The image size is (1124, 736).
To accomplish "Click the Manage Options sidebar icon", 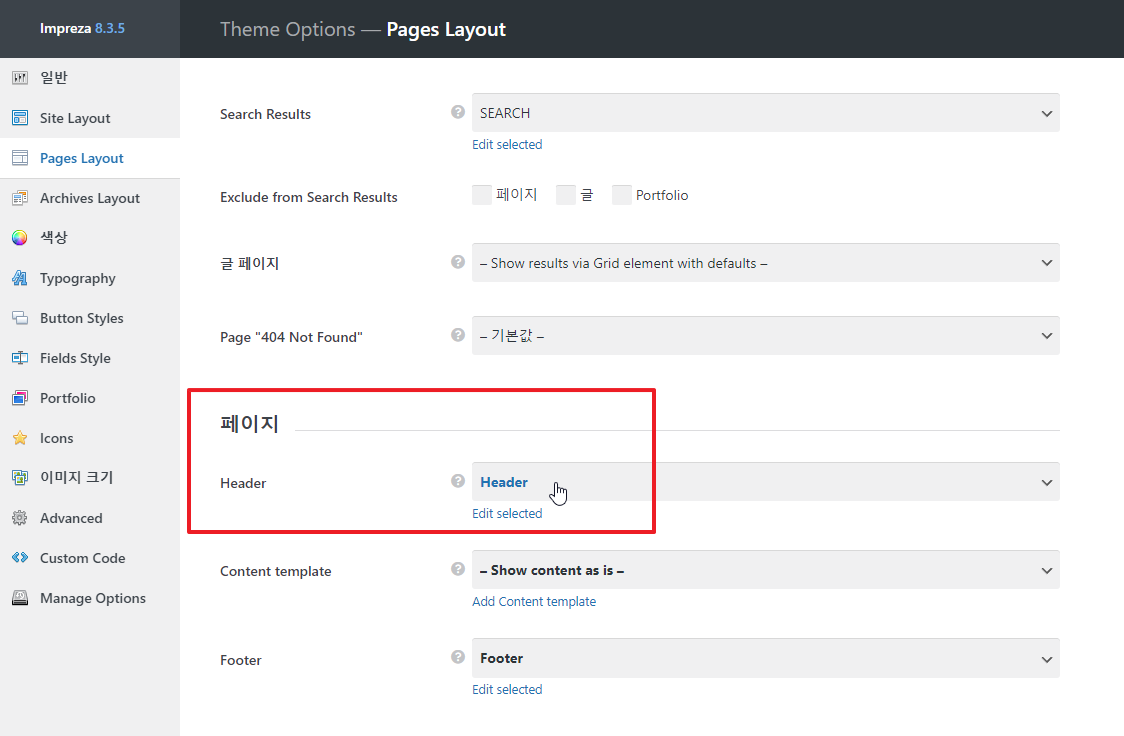I will click(20, 598).
